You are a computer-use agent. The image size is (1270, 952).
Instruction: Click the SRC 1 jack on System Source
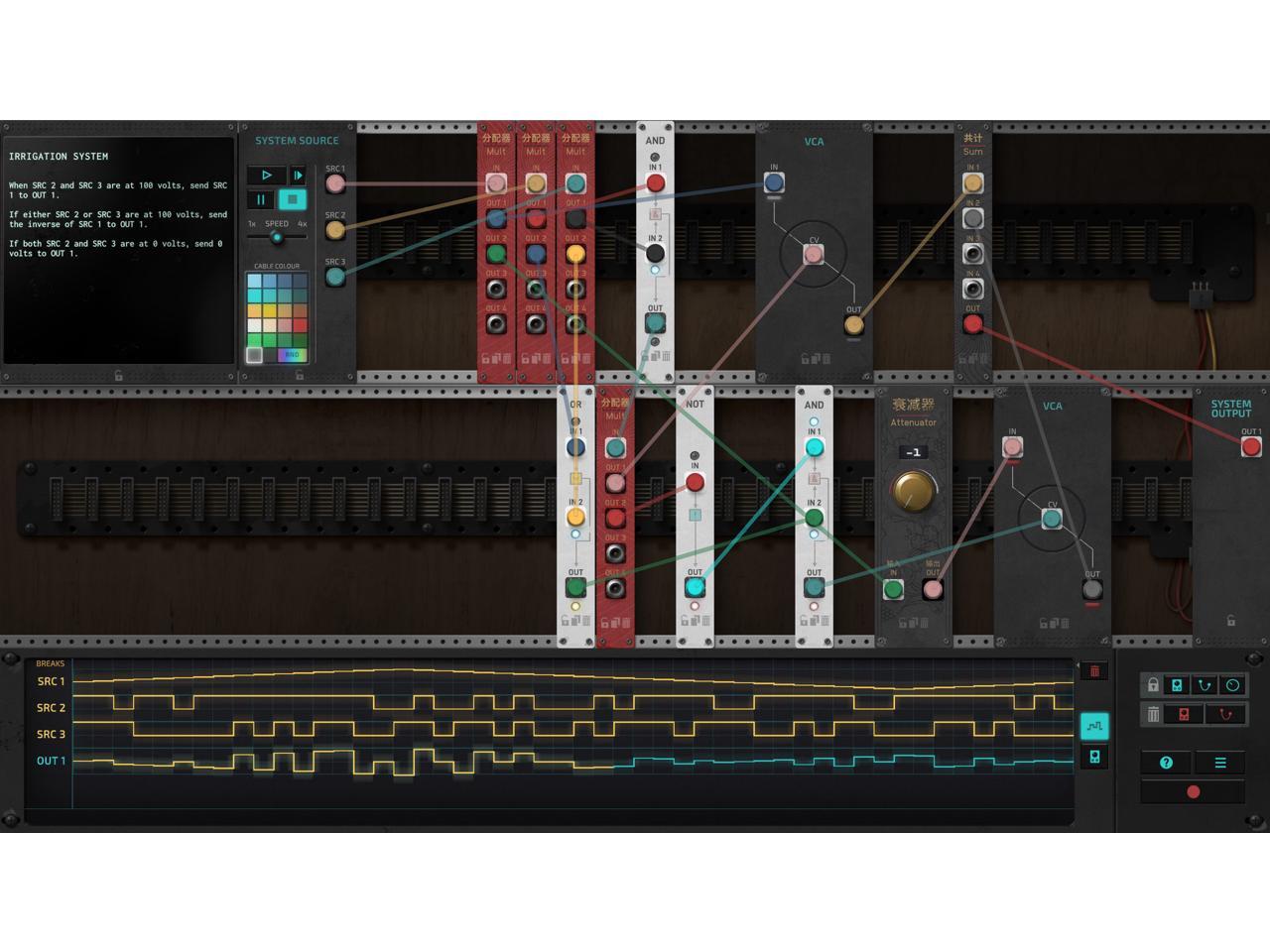click(335, 183)
